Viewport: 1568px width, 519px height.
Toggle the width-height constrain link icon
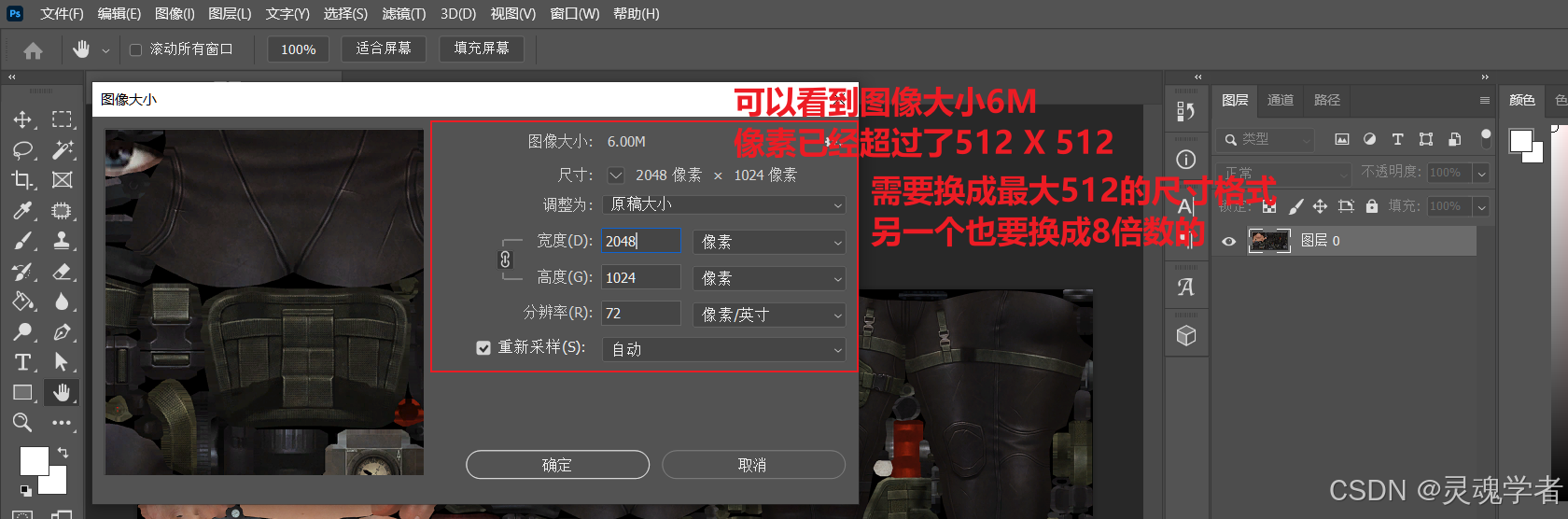pyautogui.click(x=505, y=259)
